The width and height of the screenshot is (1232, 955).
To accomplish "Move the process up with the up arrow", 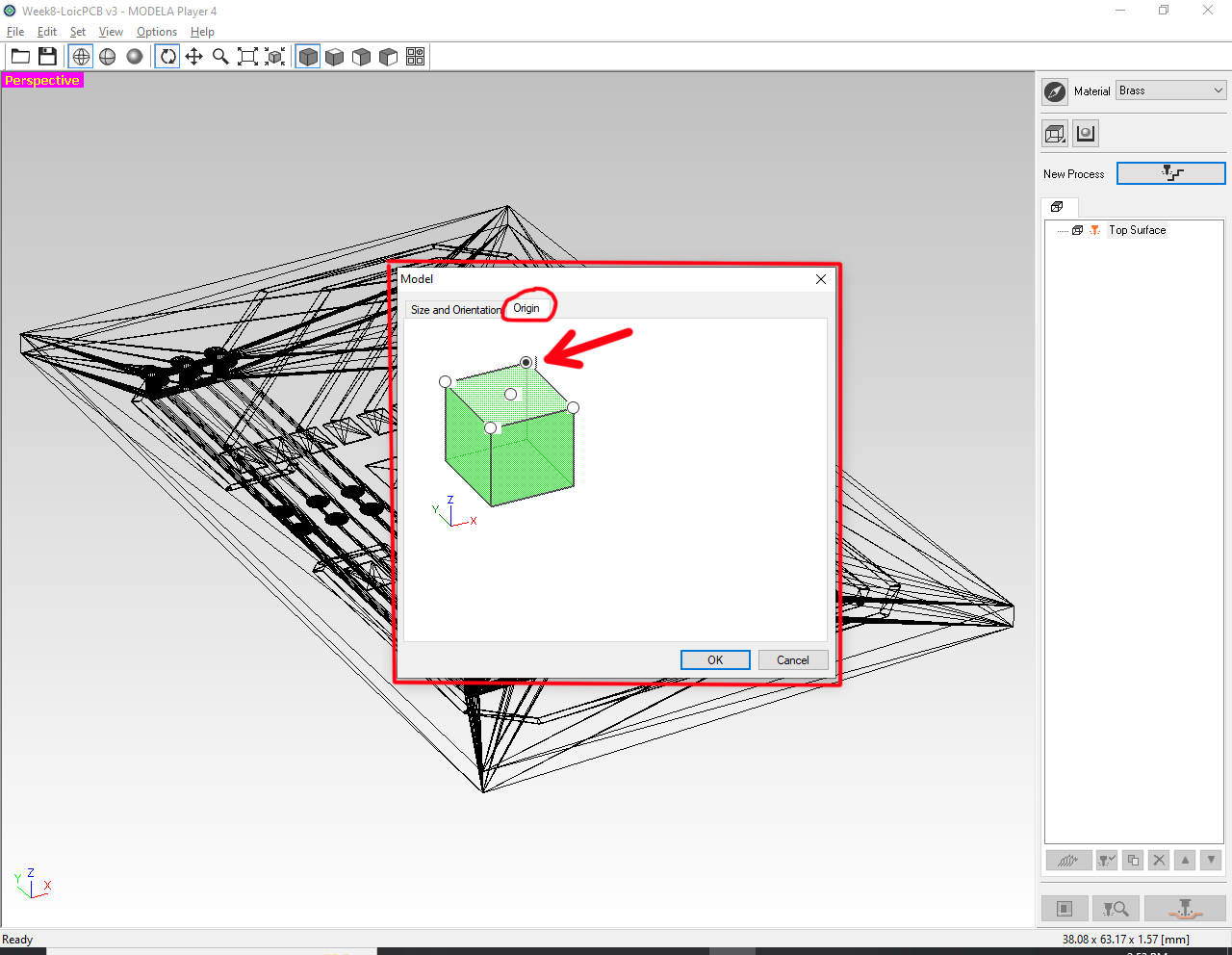I will (x=1185, y=860).
